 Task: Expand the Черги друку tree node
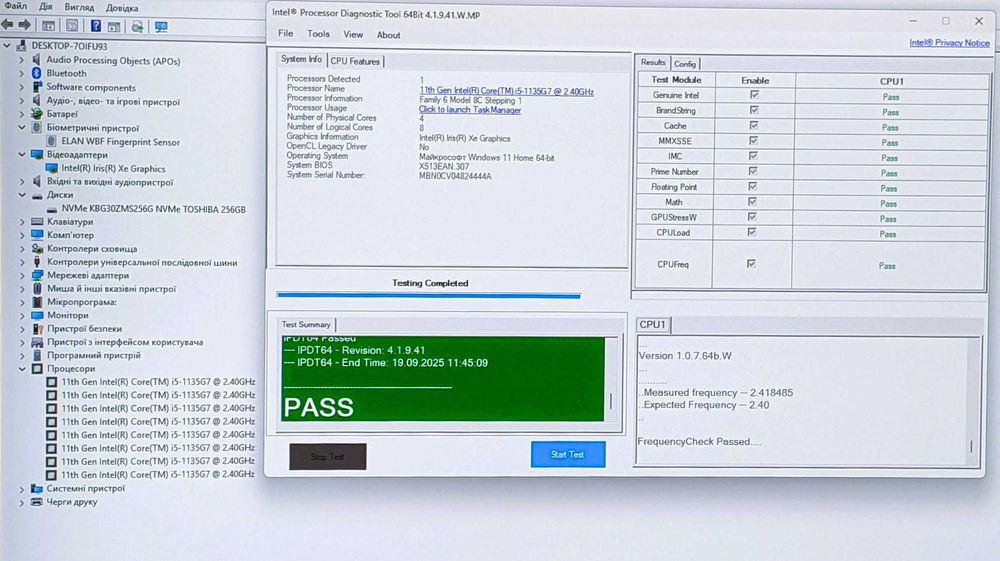click(x=22, y=502)
